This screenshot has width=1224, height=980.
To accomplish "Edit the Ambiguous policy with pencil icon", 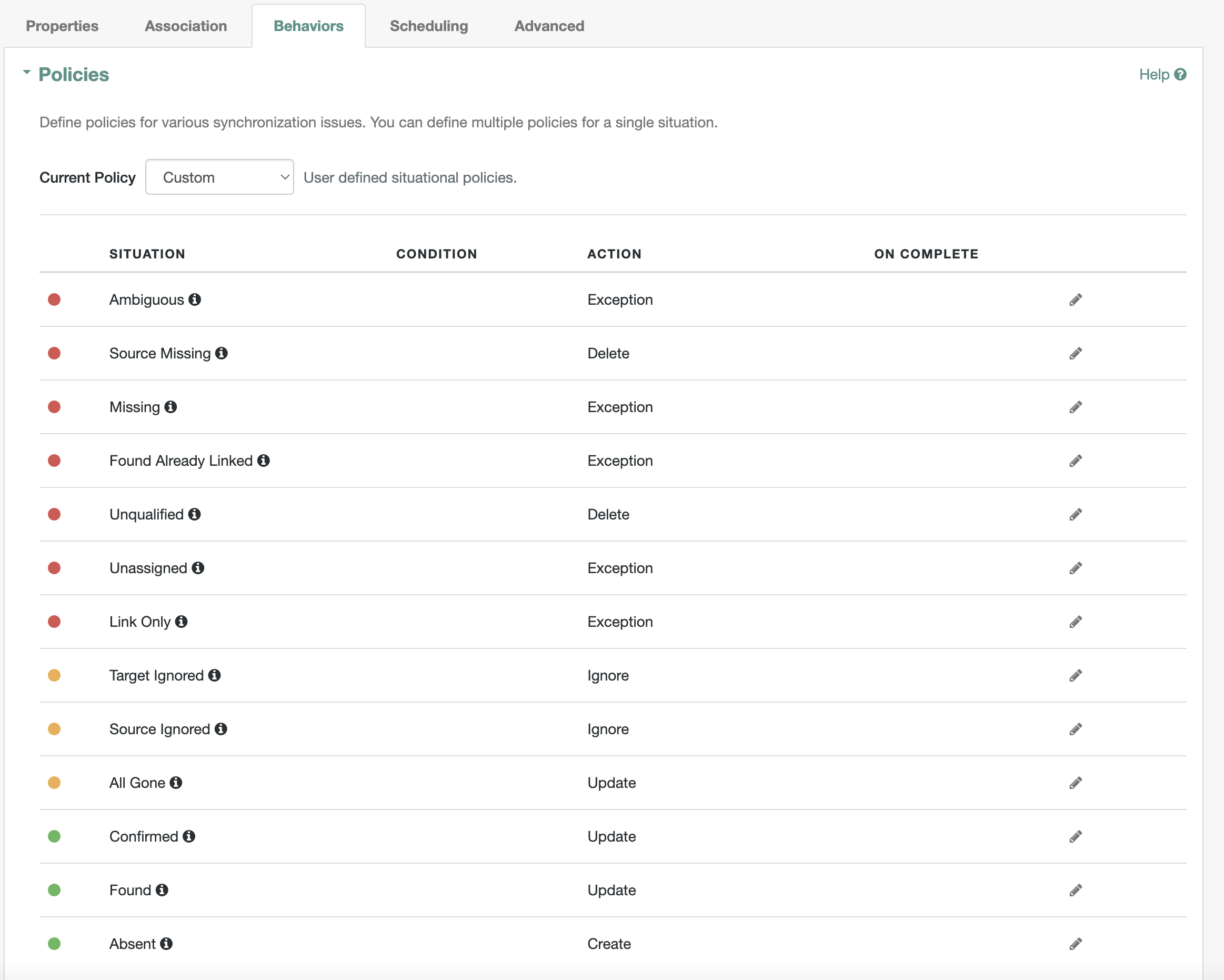I will pyautogui.click(x=1075, y=300).
